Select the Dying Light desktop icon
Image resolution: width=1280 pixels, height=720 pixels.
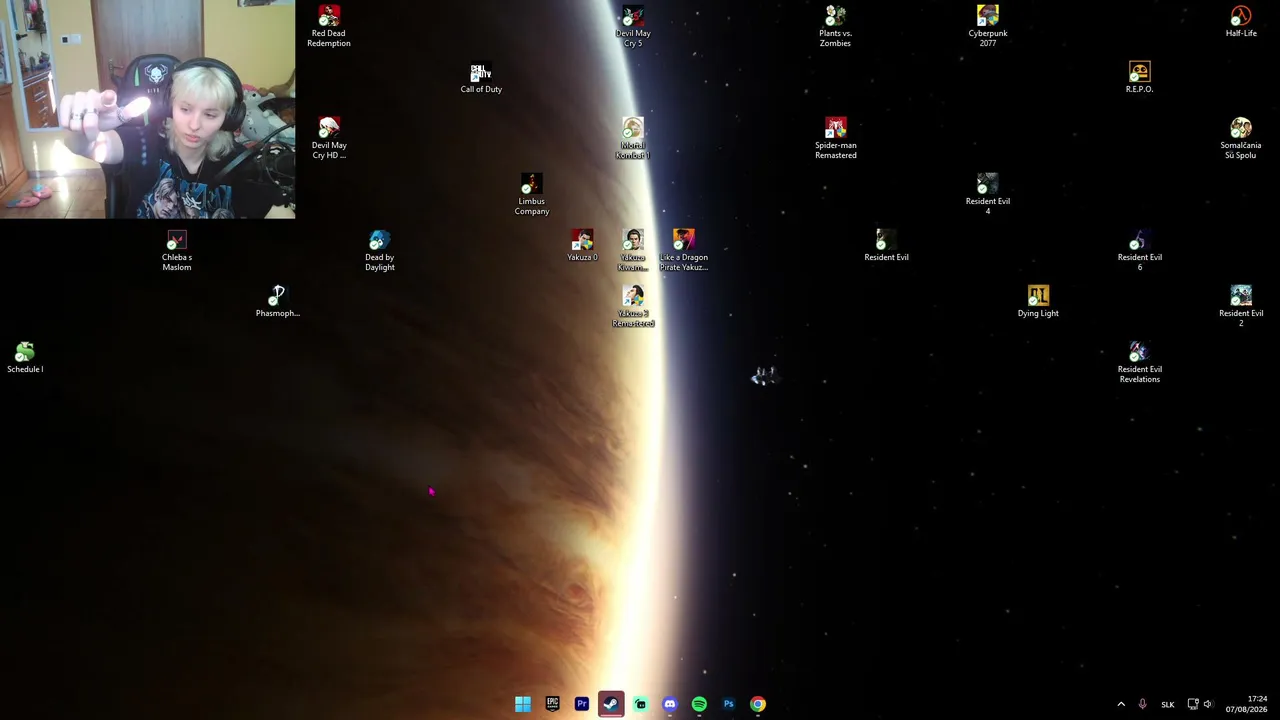pos(1038,301)
